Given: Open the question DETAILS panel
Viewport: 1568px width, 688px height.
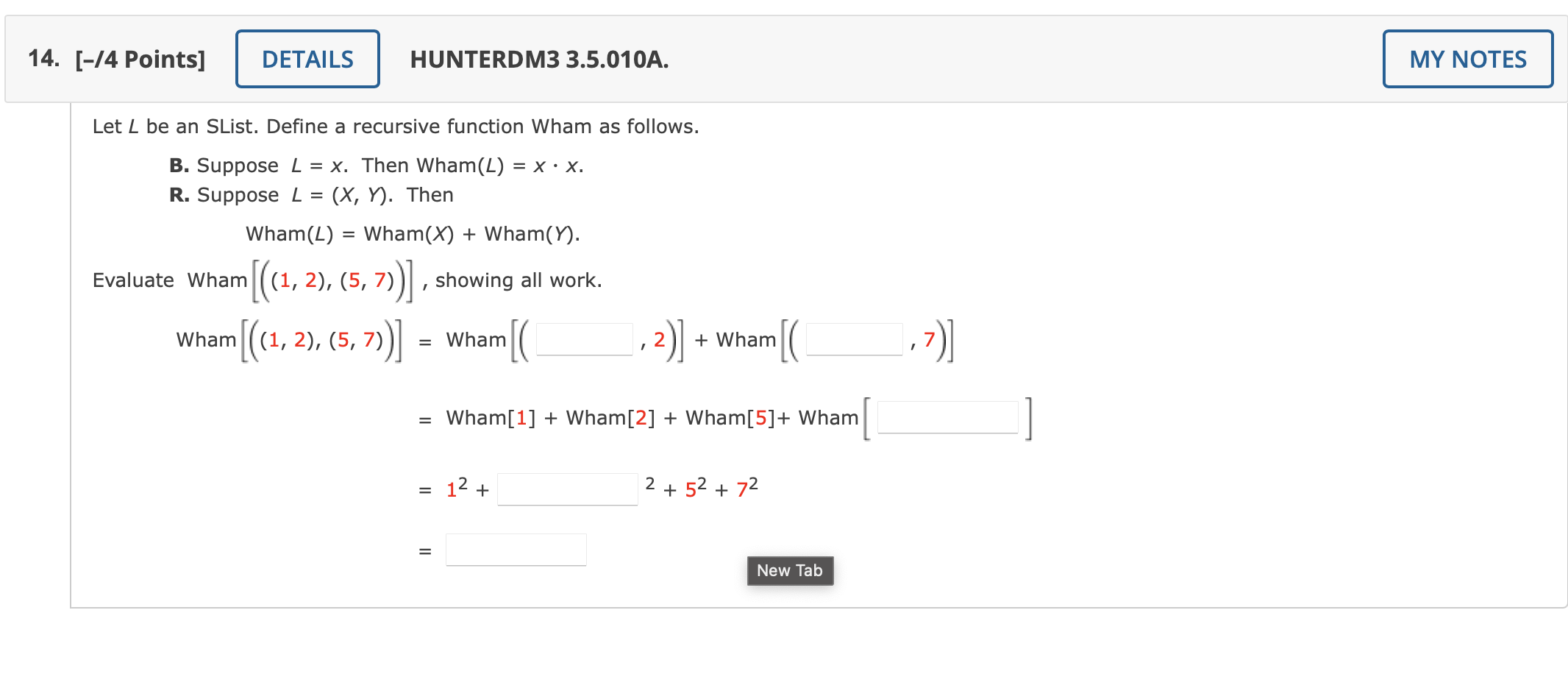Looking at the screenshot, I should coord(307,58).
